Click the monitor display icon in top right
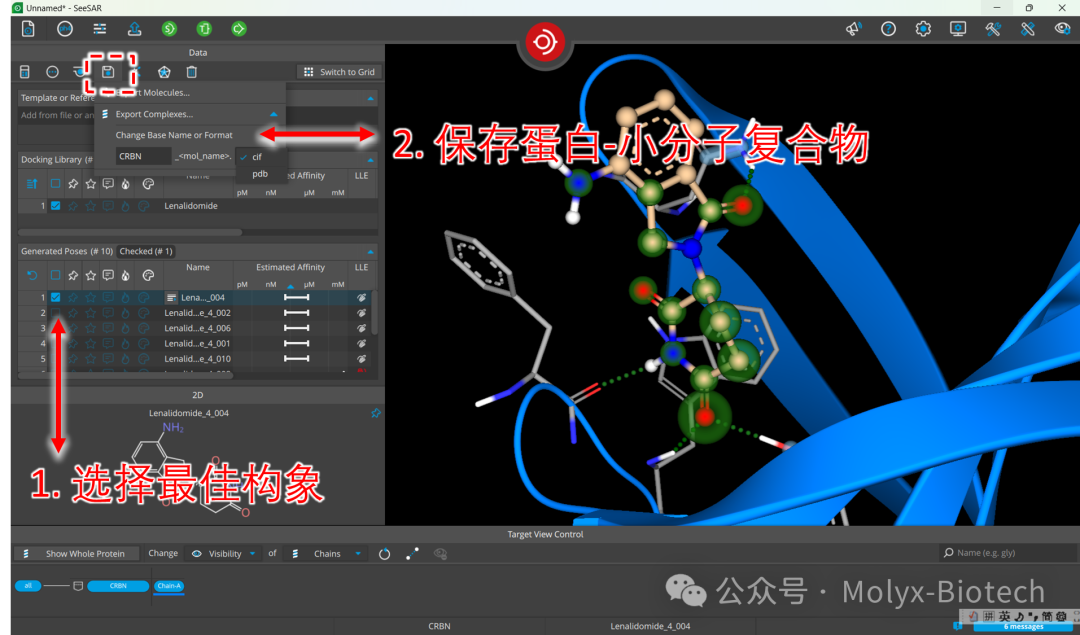Screen dimensions: 1080x635 [958, 29]
